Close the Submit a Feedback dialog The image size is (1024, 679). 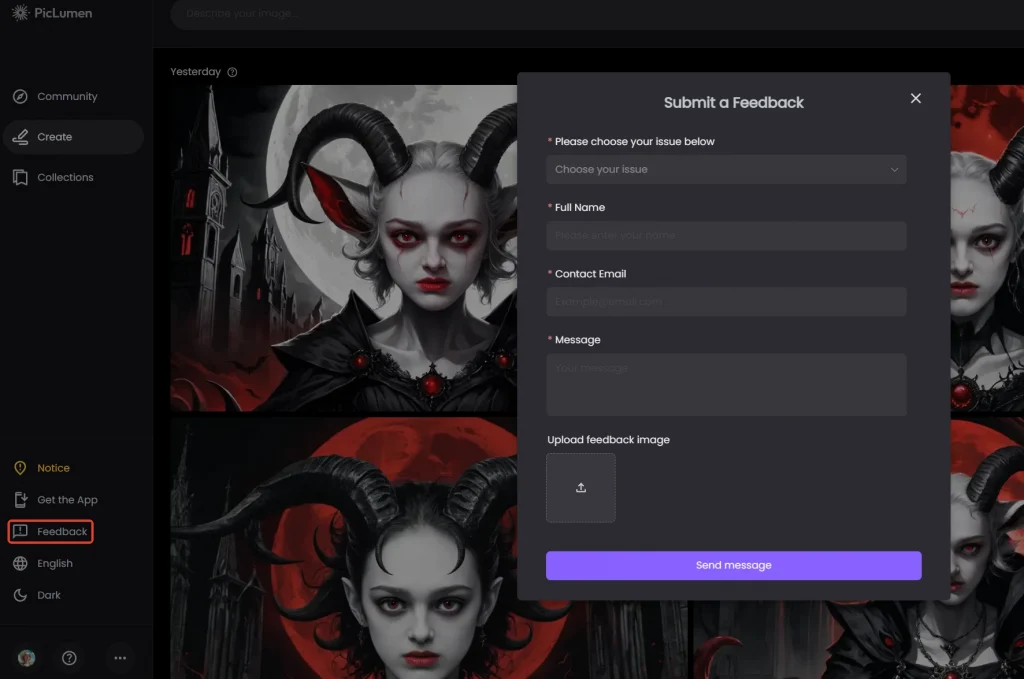915,98
